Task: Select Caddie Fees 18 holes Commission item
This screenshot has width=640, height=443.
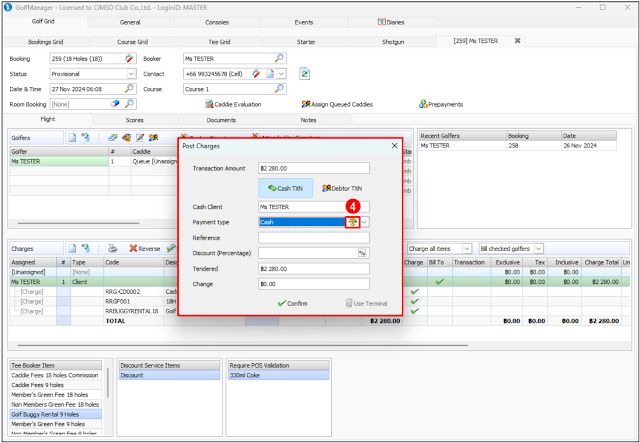Action: (x=56, y=375)
